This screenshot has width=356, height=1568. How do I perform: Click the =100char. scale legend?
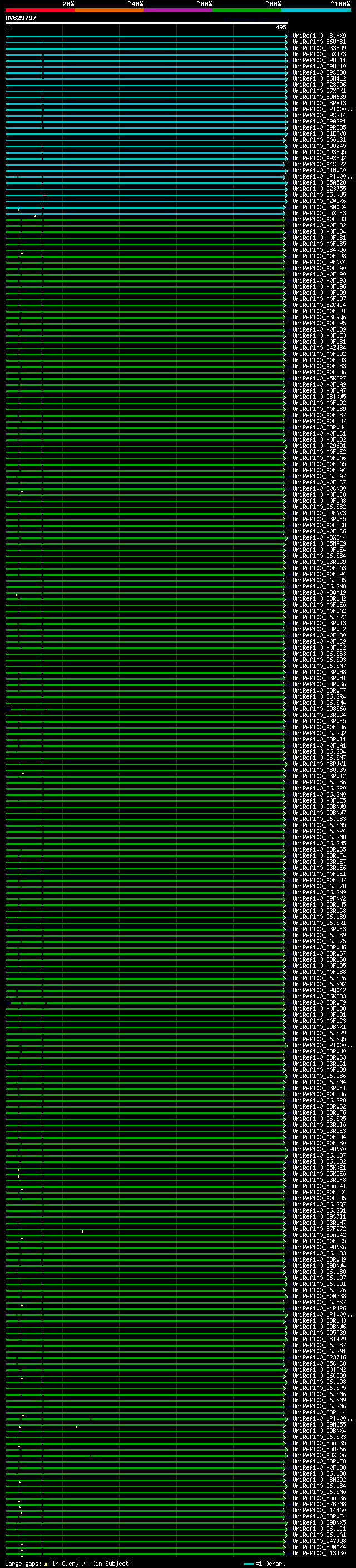[265, 1563]
